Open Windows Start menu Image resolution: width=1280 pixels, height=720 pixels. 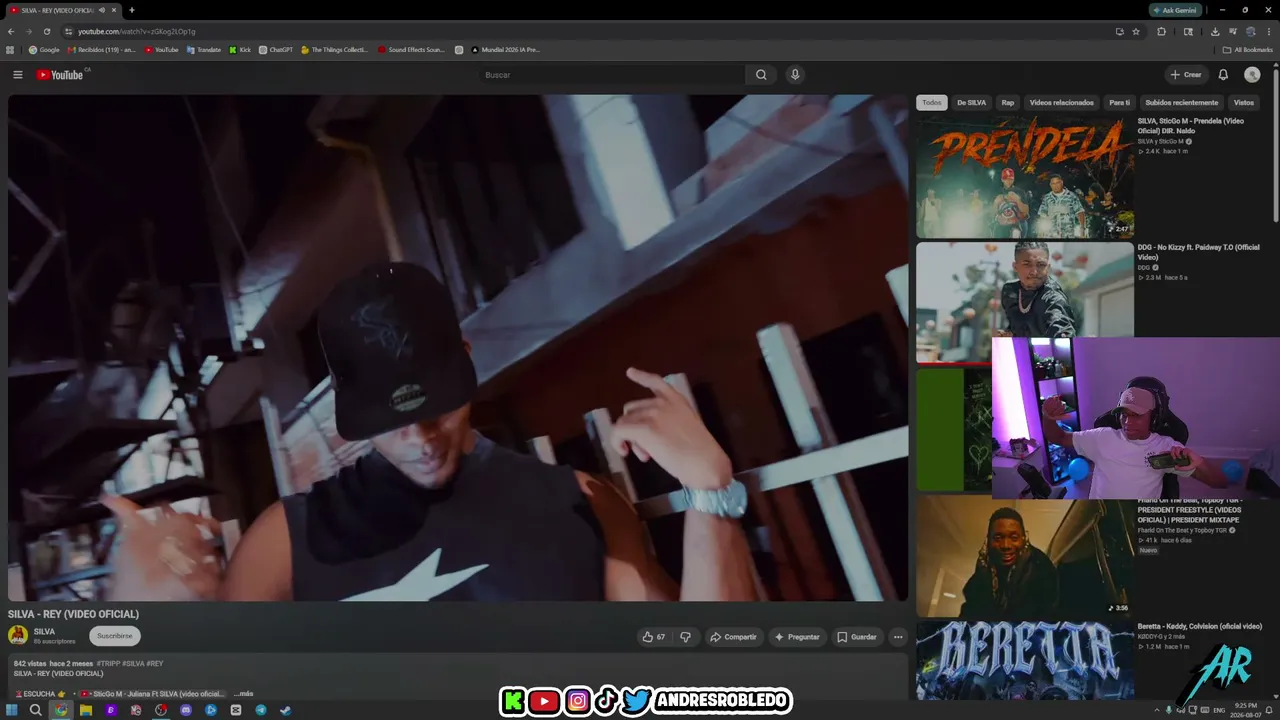[x=11, y=710]
